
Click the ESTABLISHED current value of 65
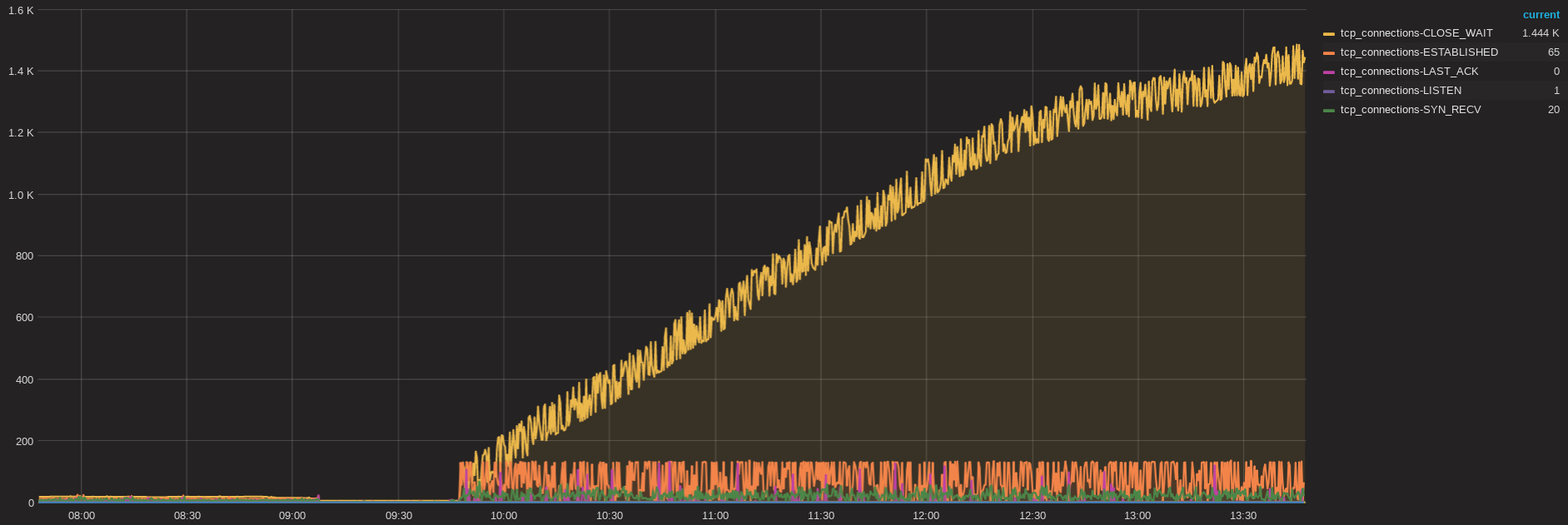click(1553, 52)
